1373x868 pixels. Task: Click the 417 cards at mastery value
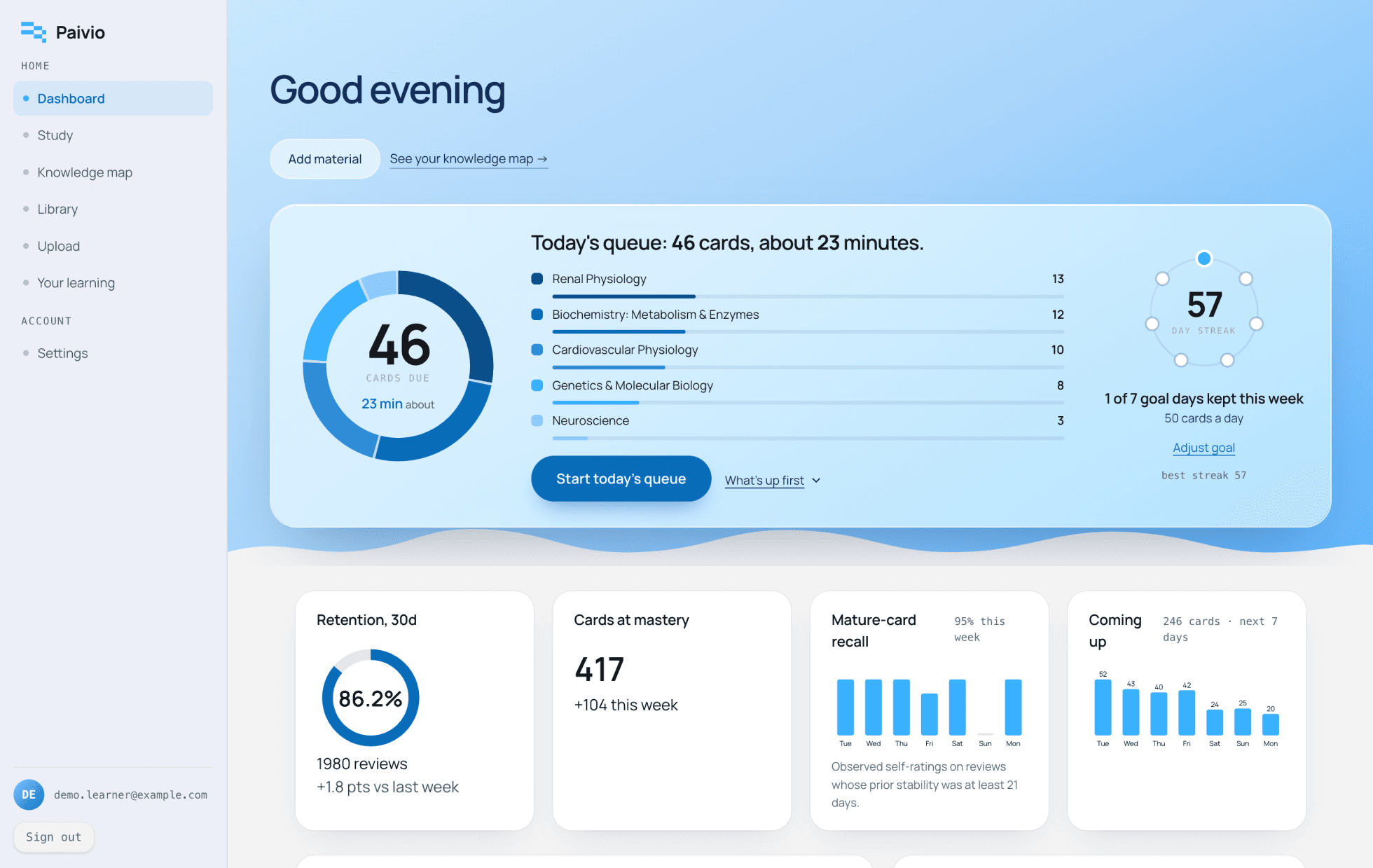pos(599,670)
